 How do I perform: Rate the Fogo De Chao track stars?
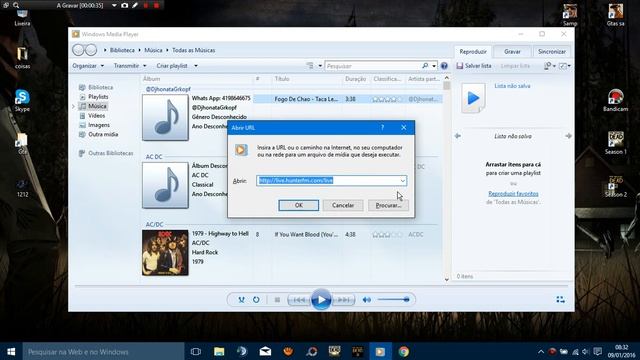coord(387,99)
